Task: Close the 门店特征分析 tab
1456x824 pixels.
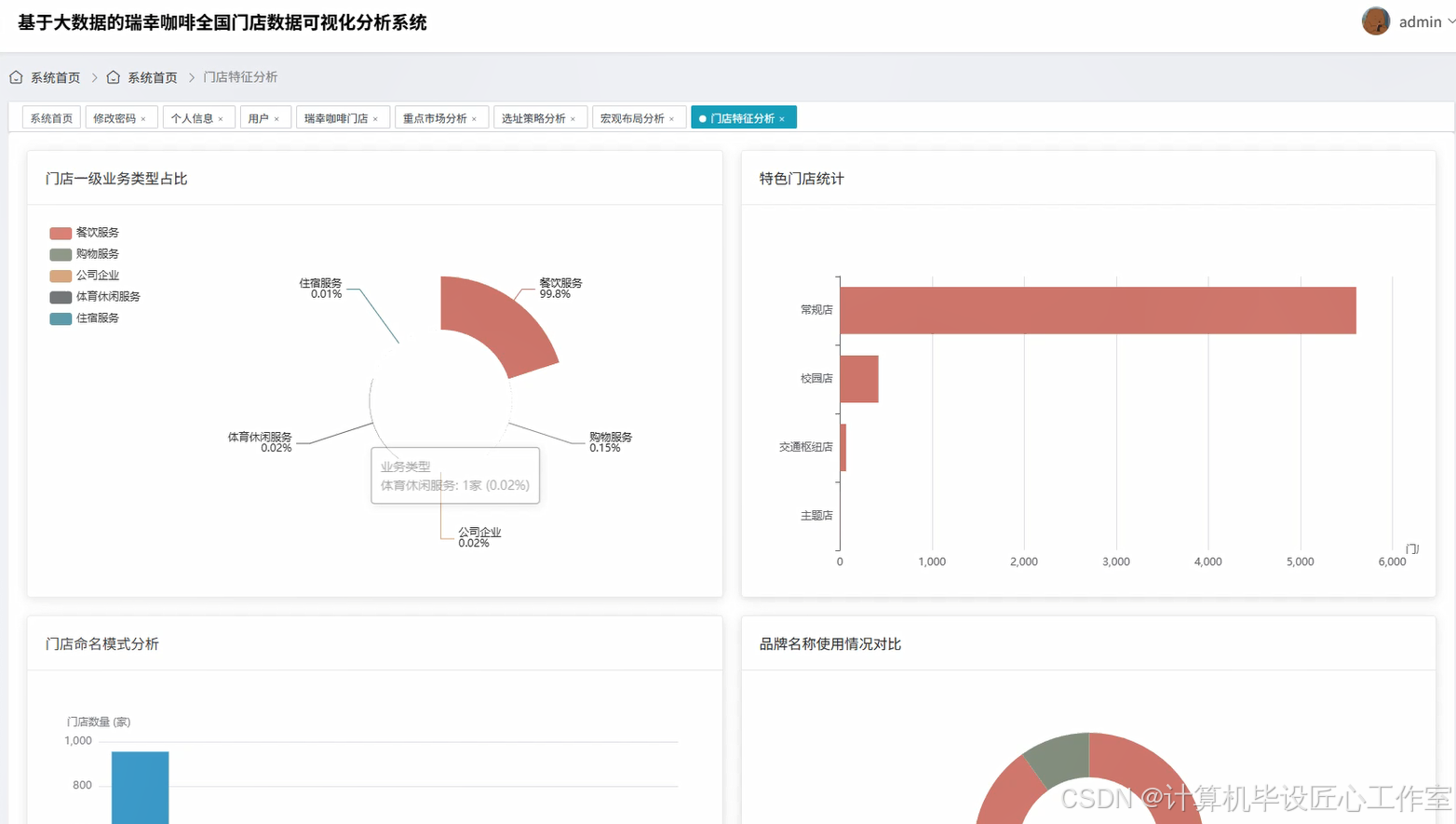Action: coord(782,119)
